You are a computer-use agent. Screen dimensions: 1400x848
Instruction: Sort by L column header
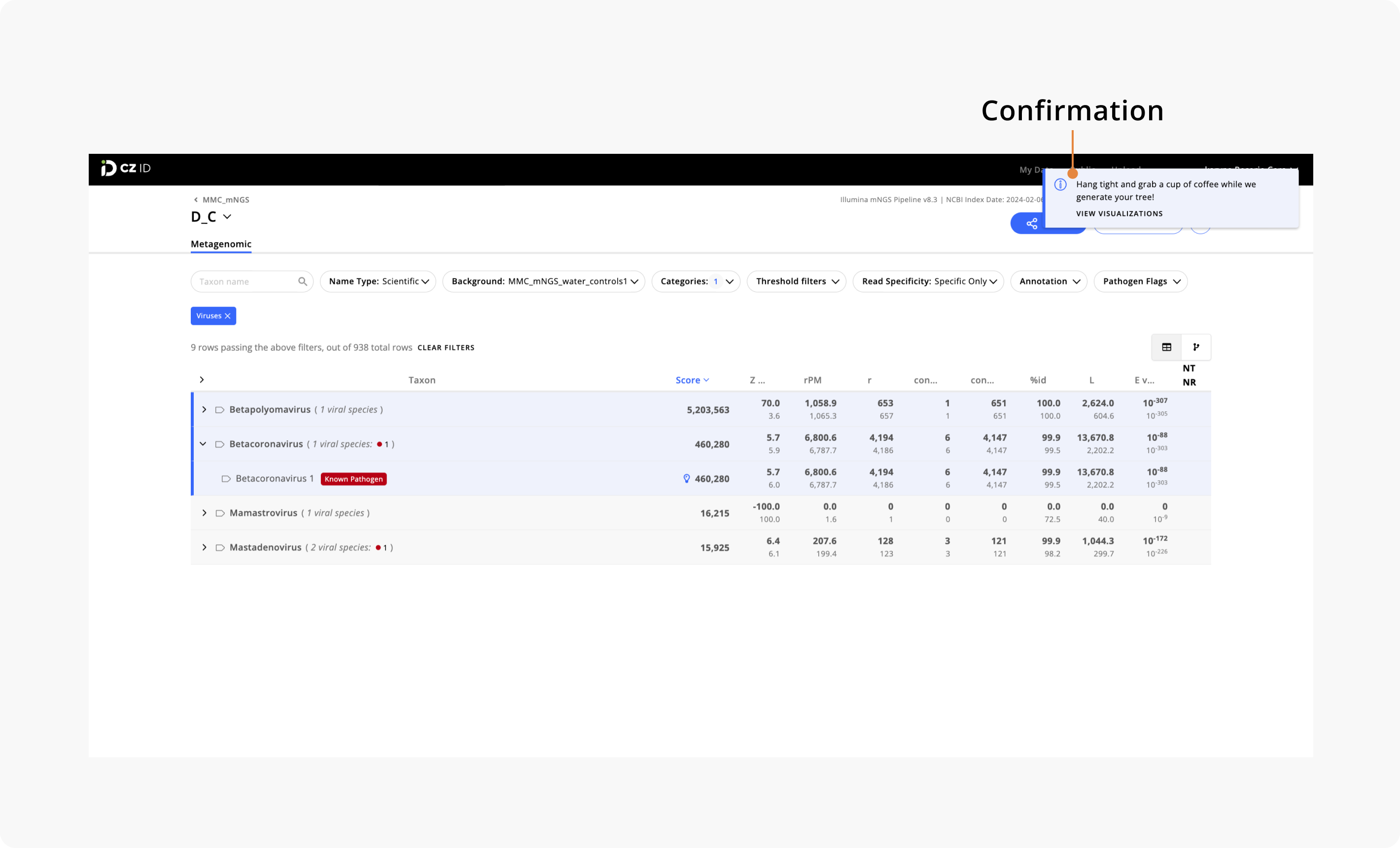click(x=1091, y=380)
